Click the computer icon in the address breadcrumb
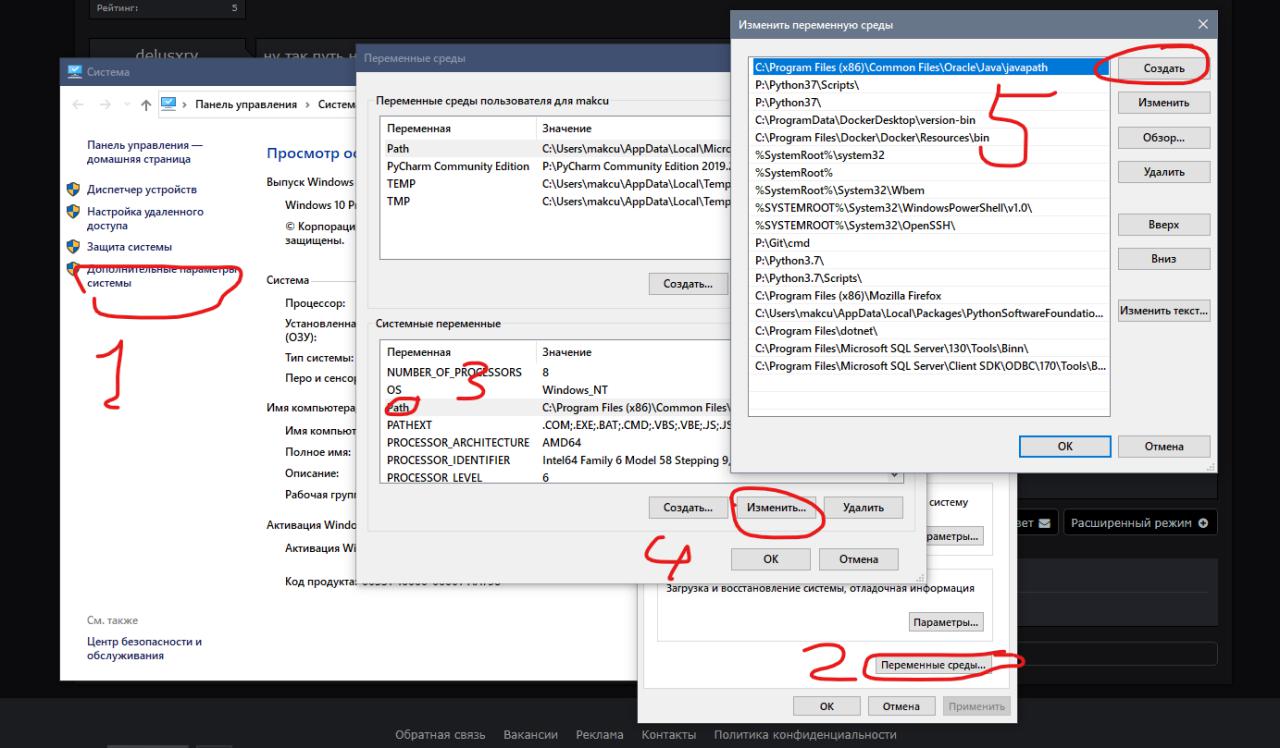This screenshot has width=1280, height=748. (x=169, y=104)
